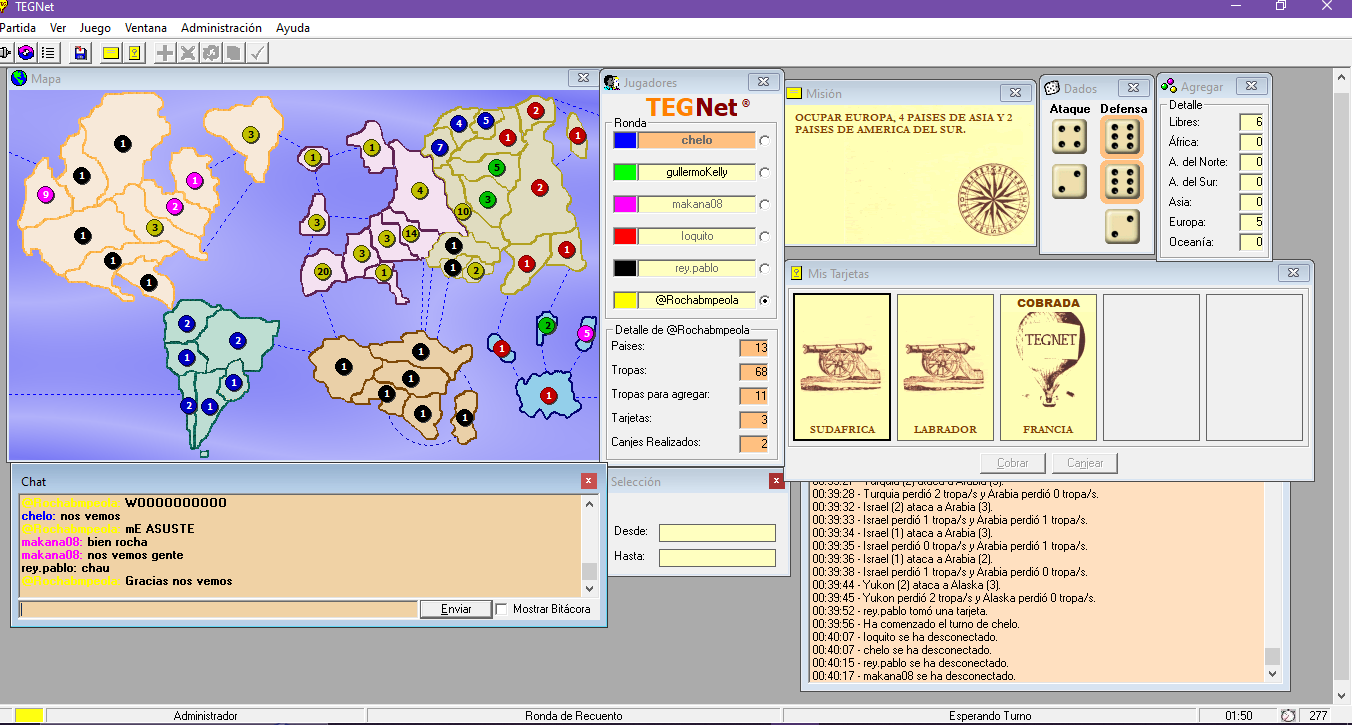Click the attack crossed-swords toolbar icon
The width and height of the screenshot is (1352, 725).
coord(188,52)
